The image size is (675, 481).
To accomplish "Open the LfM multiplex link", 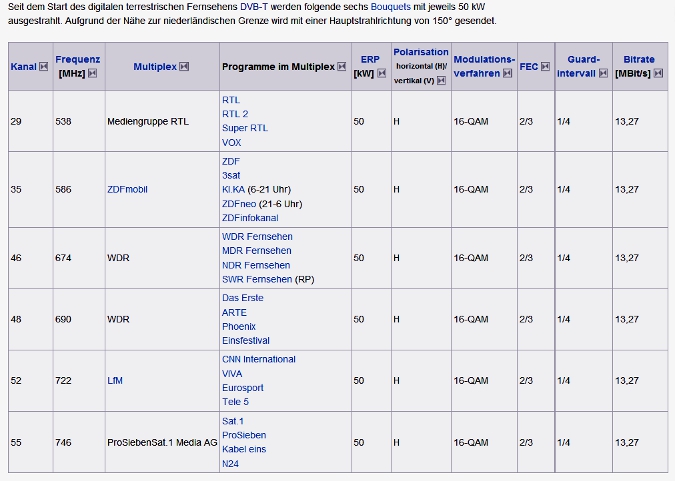I will click(x=115, y=381).
